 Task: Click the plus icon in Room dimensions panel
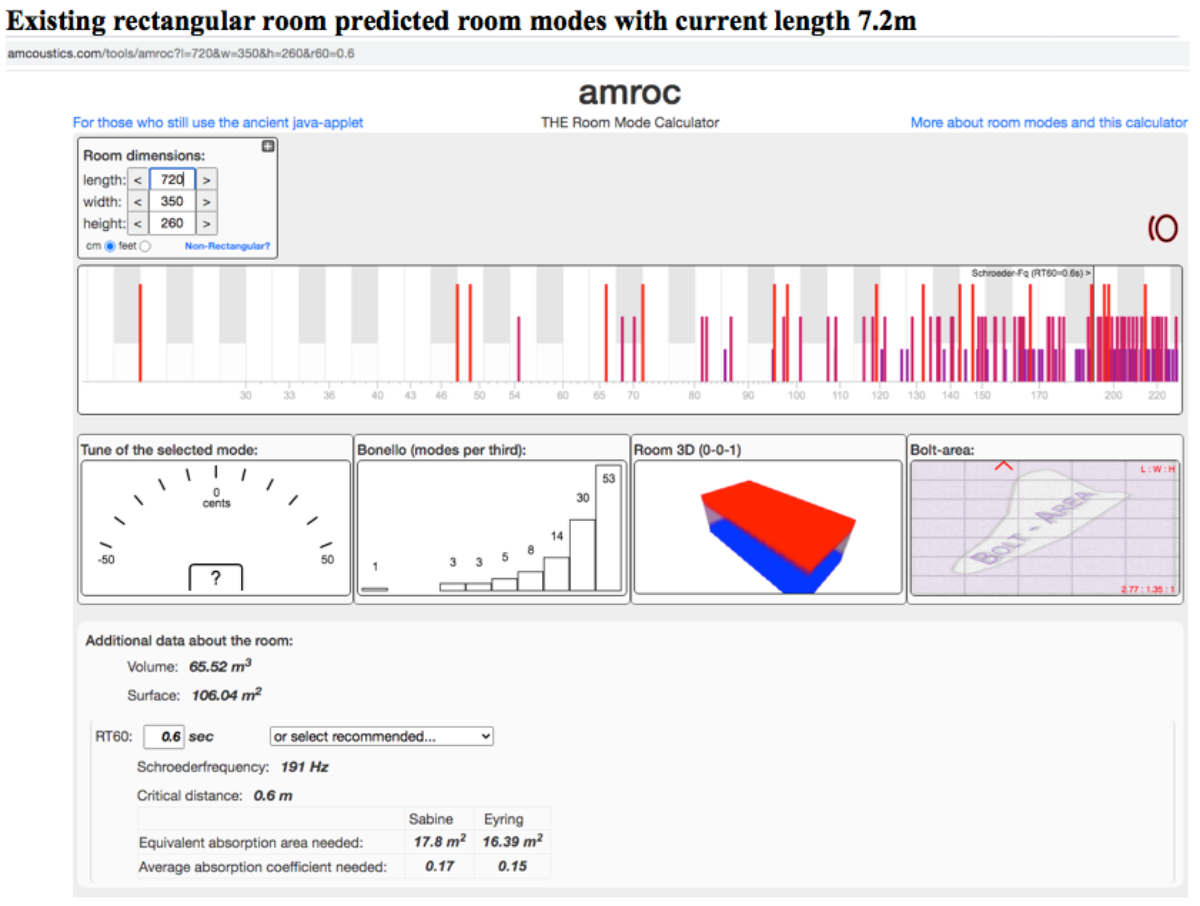coord(268,147)
